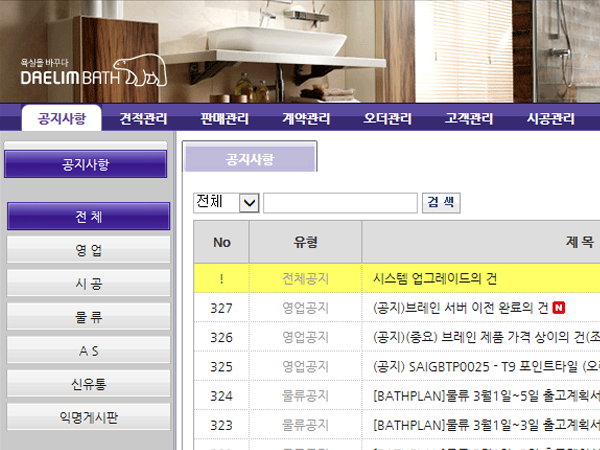Click 물류공지 type in row 323
Image resolution: width=600 pixels, height=450 pixels.
(x=305, y=425)
